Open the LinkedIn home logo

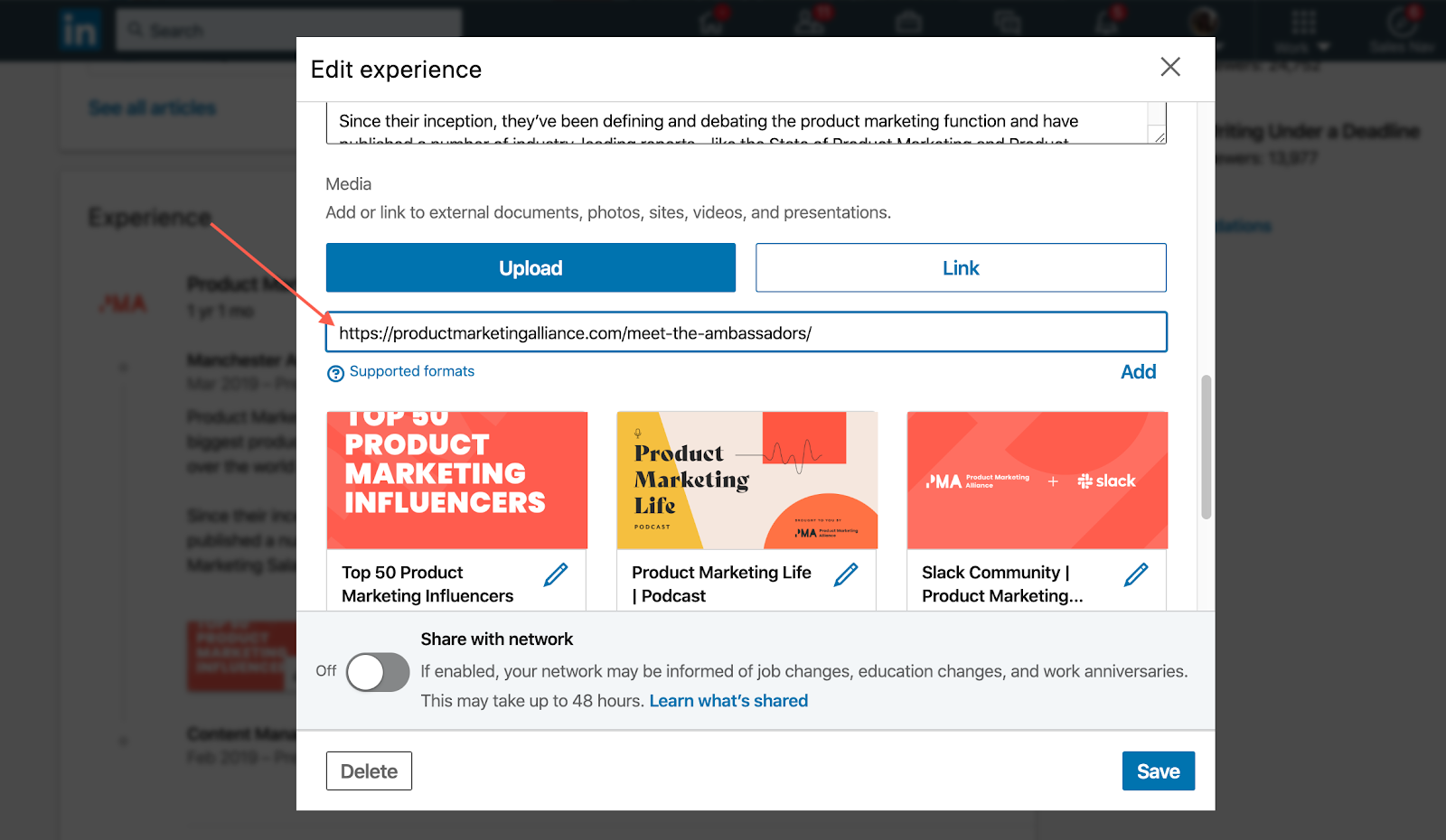80,31
